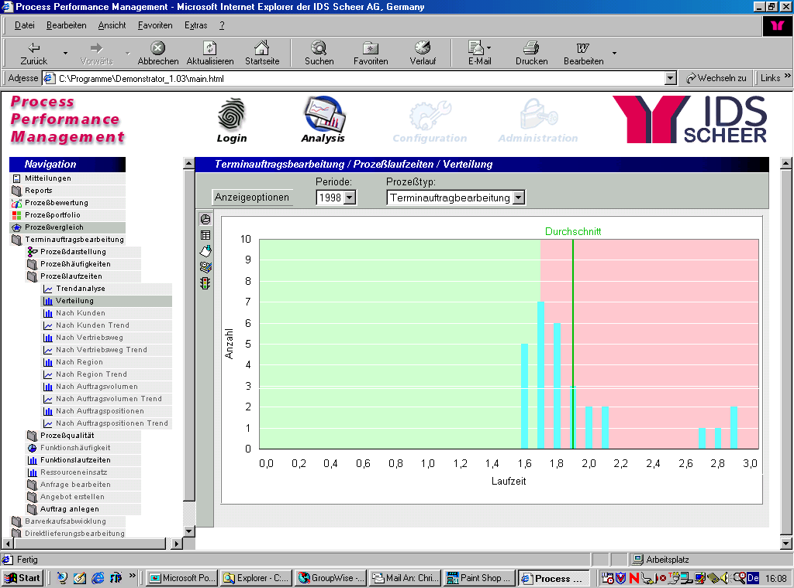Open Prozeßdarstellung entry
The width and height of the screenshot is (794, 588).
tap(84, 252)
